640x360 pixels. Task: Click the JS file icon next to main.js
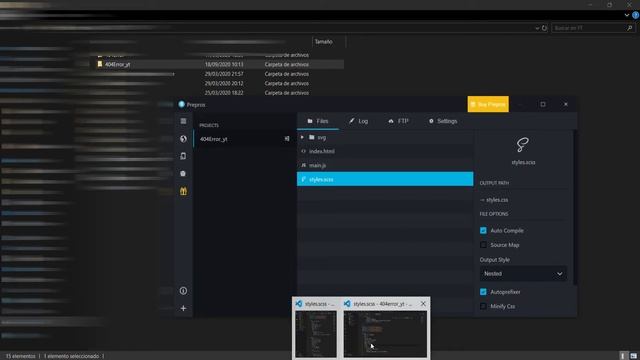pyautogui.click(x=303, y=165)
